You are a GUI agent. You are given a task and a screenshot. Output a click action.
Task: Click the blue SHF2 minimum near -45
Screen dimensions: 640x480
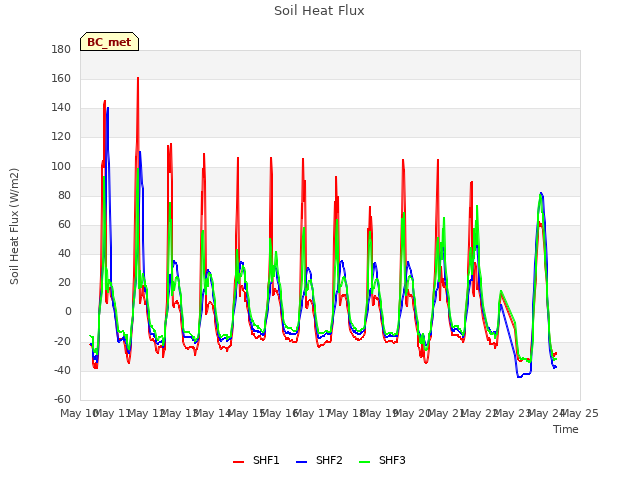(519, 377)
